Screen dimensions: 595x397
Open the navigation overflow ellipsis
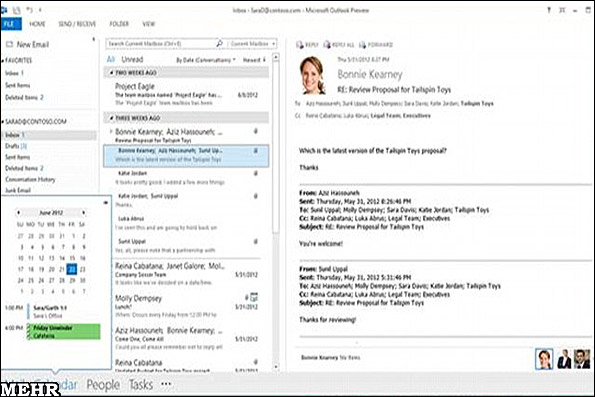166,384
